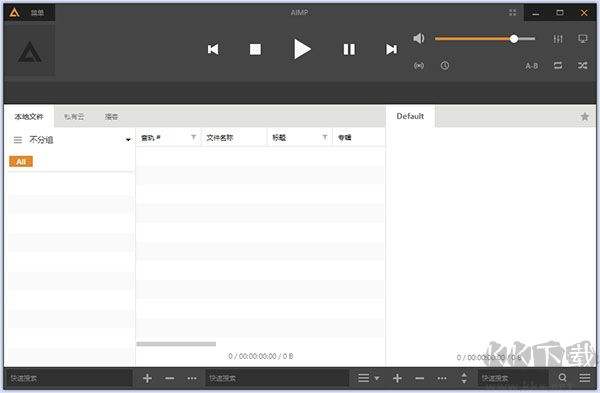Remove items using library toolbar minus icon
The image size is (600, 393).
tap(170, 378)
